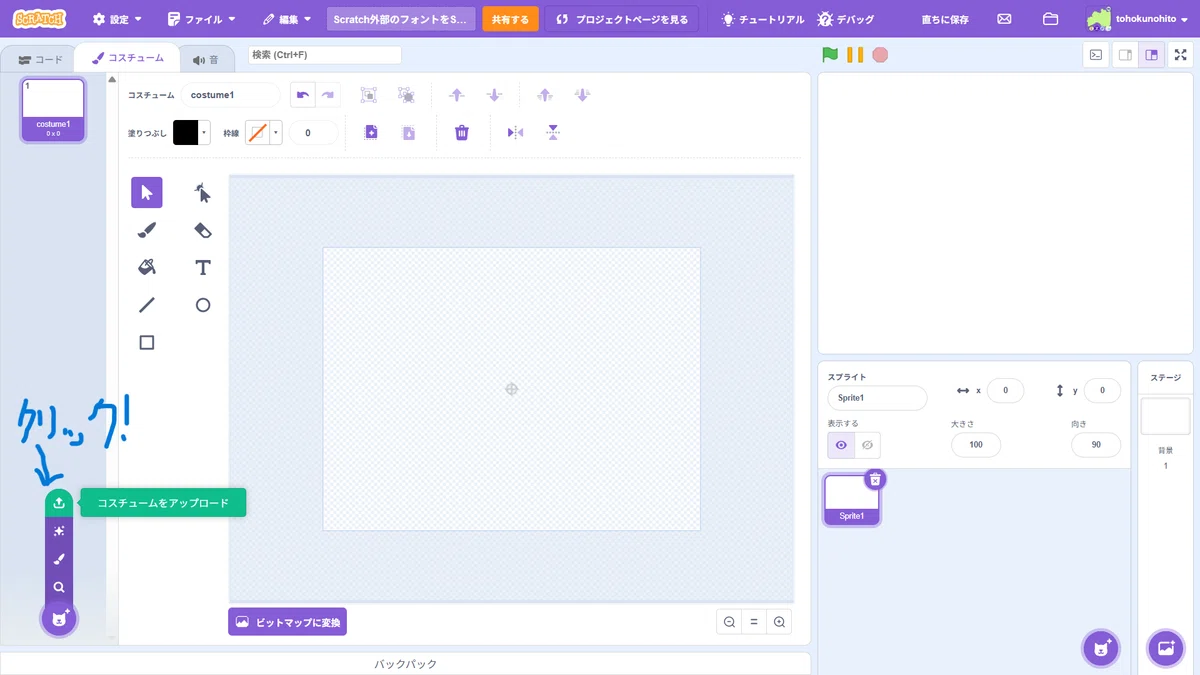Click the Scratch logo
The width and height of the screenshot is (1200, 675).
39,19
